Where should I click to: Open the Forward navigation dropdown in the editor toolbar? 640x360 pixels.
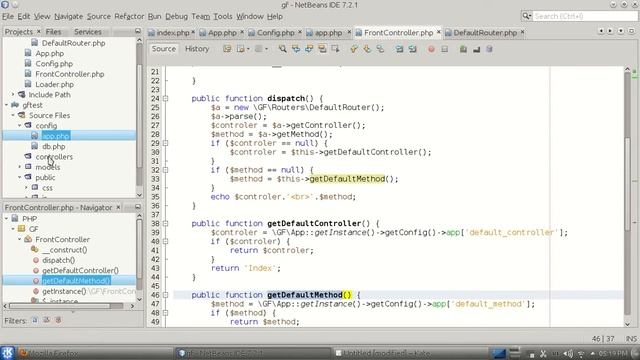tap(266, 49)
